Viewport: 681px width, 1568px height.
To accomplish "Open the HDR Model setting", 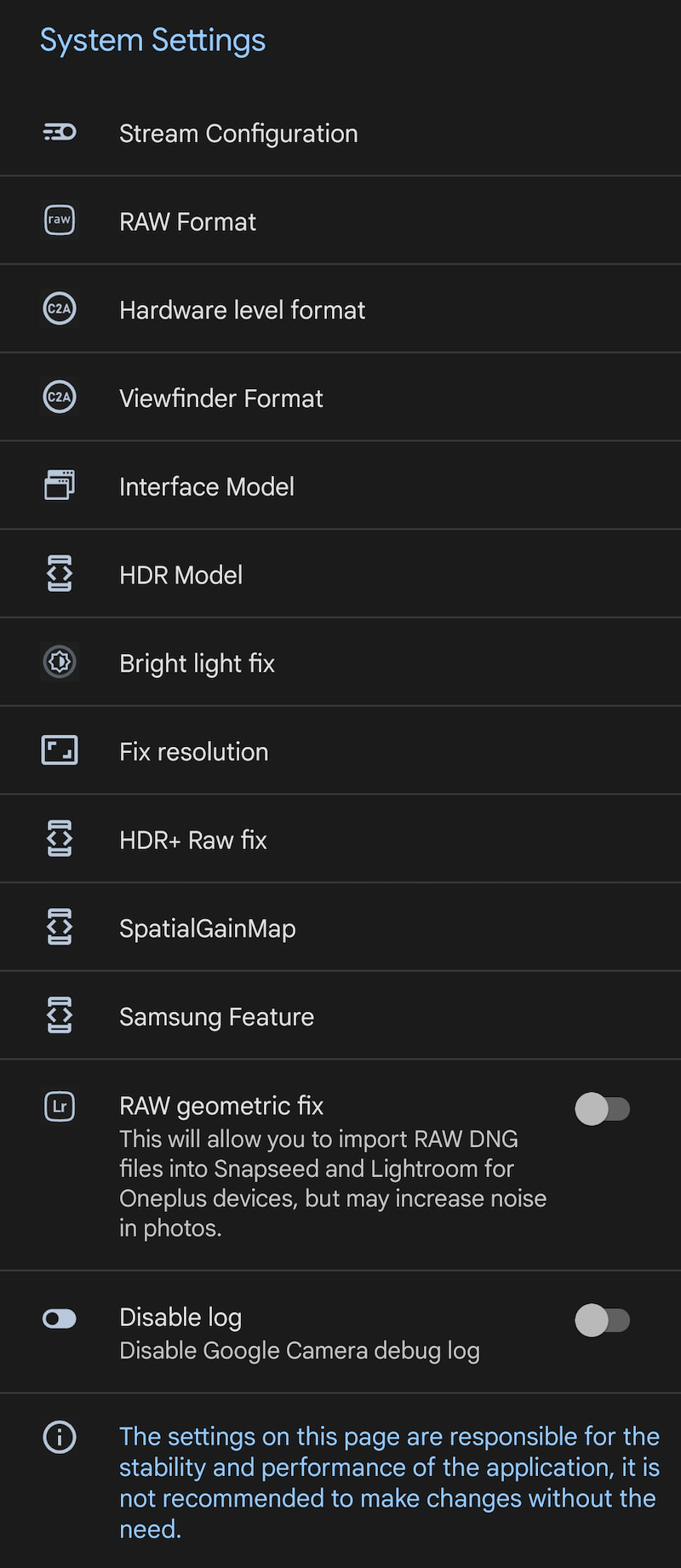I will (340, 574).
